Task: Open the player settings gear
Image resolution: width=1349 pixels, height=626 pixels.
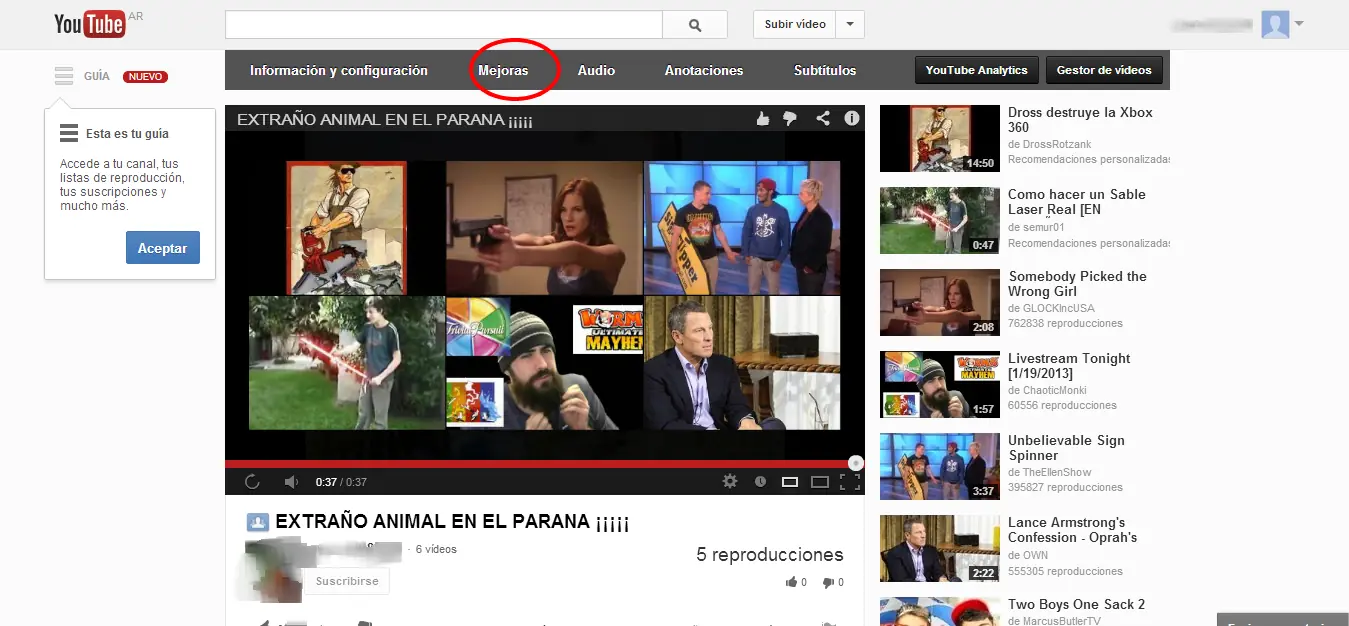Action: point(730,482)
